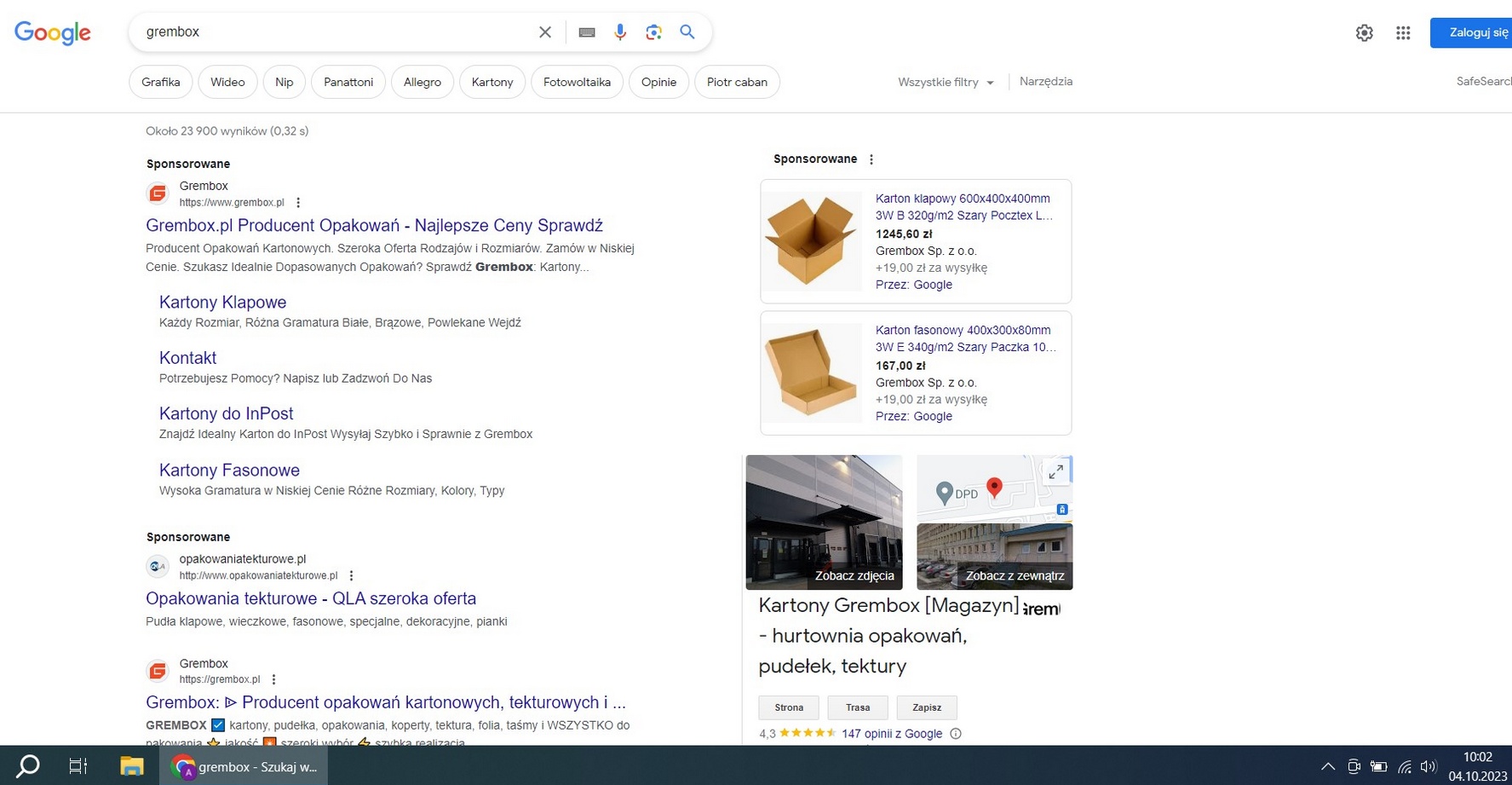Select the Fotowoltaika filter chip
This screenshot has width=1512, height=785.
[x=577, y=83]
